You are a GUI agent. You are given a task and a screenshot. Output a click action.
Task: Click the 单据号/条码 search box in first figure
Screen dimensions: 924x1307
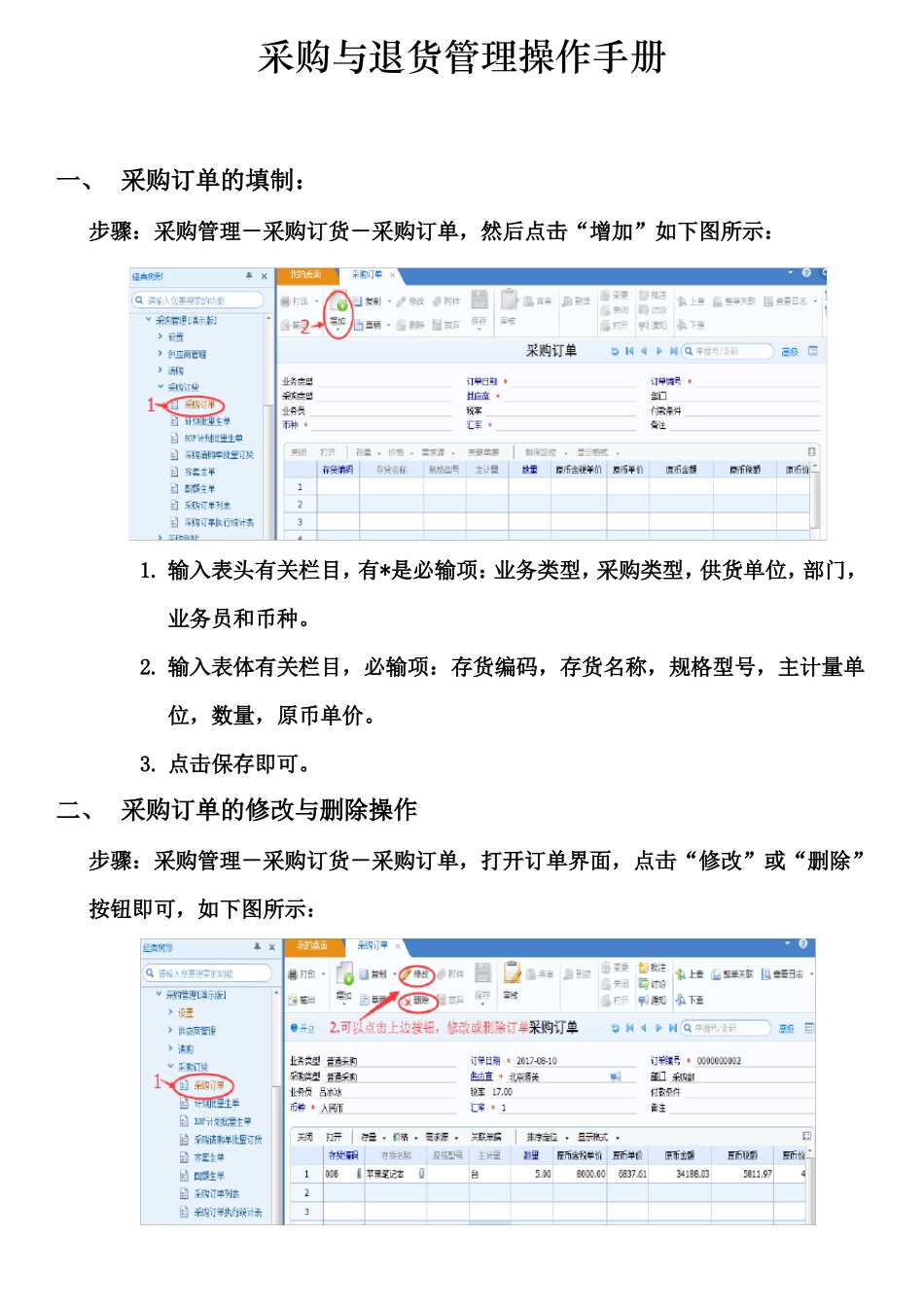click(727, 351)
